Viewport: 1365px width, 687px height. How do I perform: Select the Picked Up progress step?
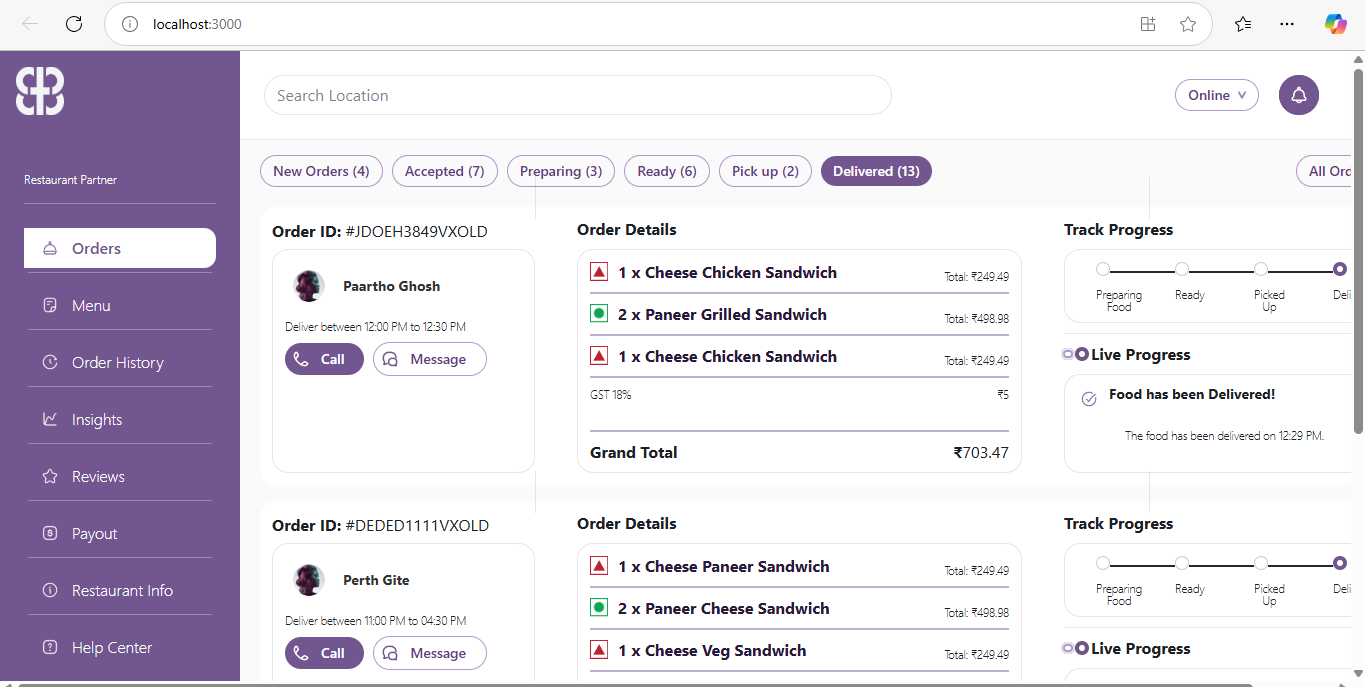1261,269
